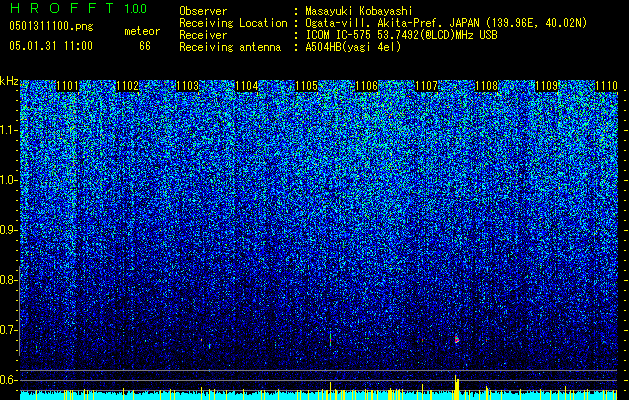The height and width of the screenshot is (400, 629).
Task: Select the 1110 time marker
Action: (606, 86)
